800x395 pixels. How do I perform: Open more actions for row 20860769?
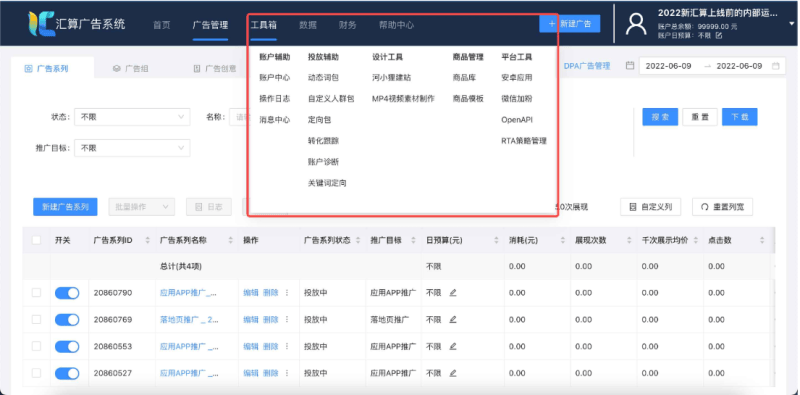[x=287, y=319]
